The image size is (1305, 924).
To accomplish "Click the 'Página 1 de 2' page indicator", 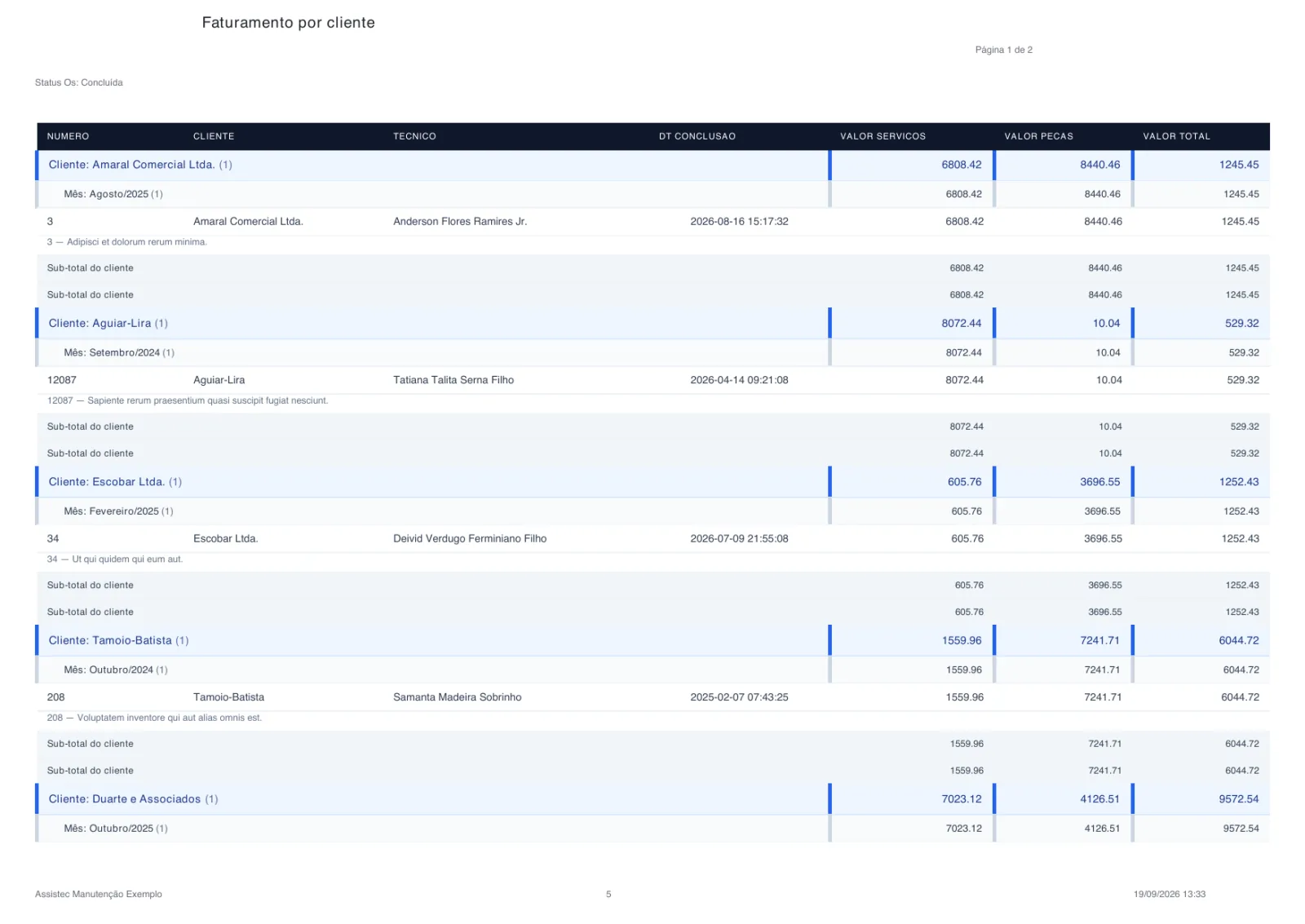I will 1003,50.
